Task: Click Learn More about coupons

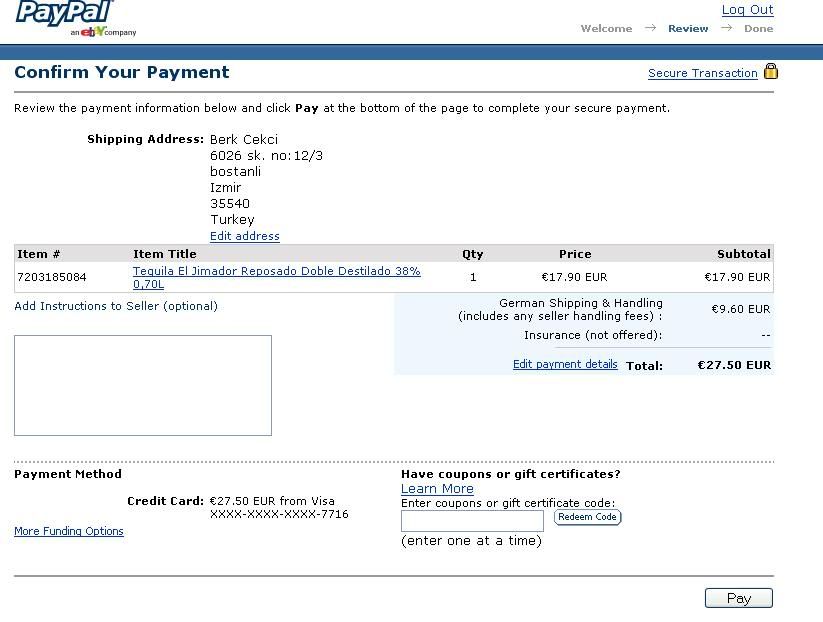Action: tap(437, 489)
